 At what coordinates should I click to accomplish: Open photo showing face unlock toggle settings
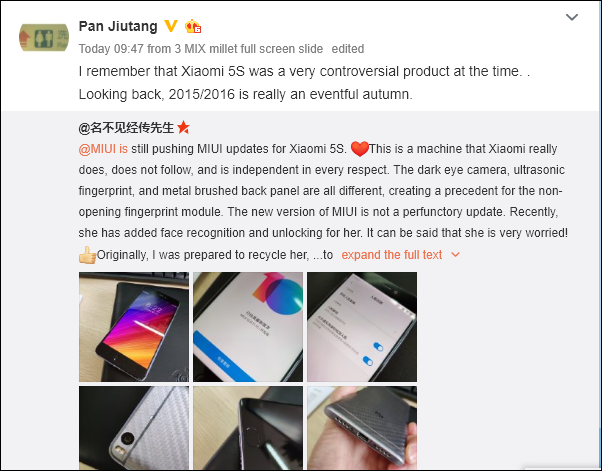(362, 327)
